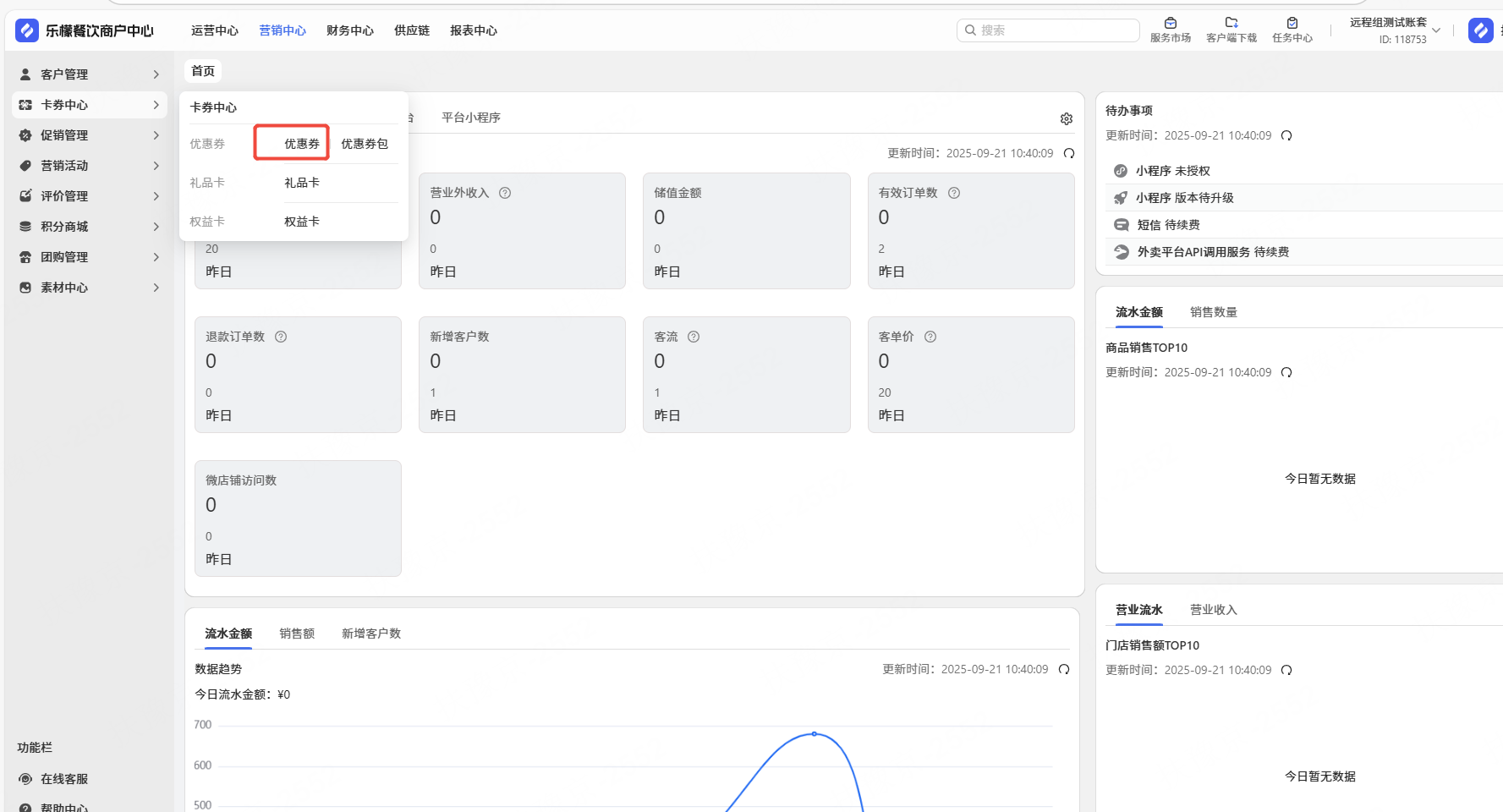Screen dimensions: 1503x812
Task: Switch to the 平台小程序 tab
Action: (471, 118)
